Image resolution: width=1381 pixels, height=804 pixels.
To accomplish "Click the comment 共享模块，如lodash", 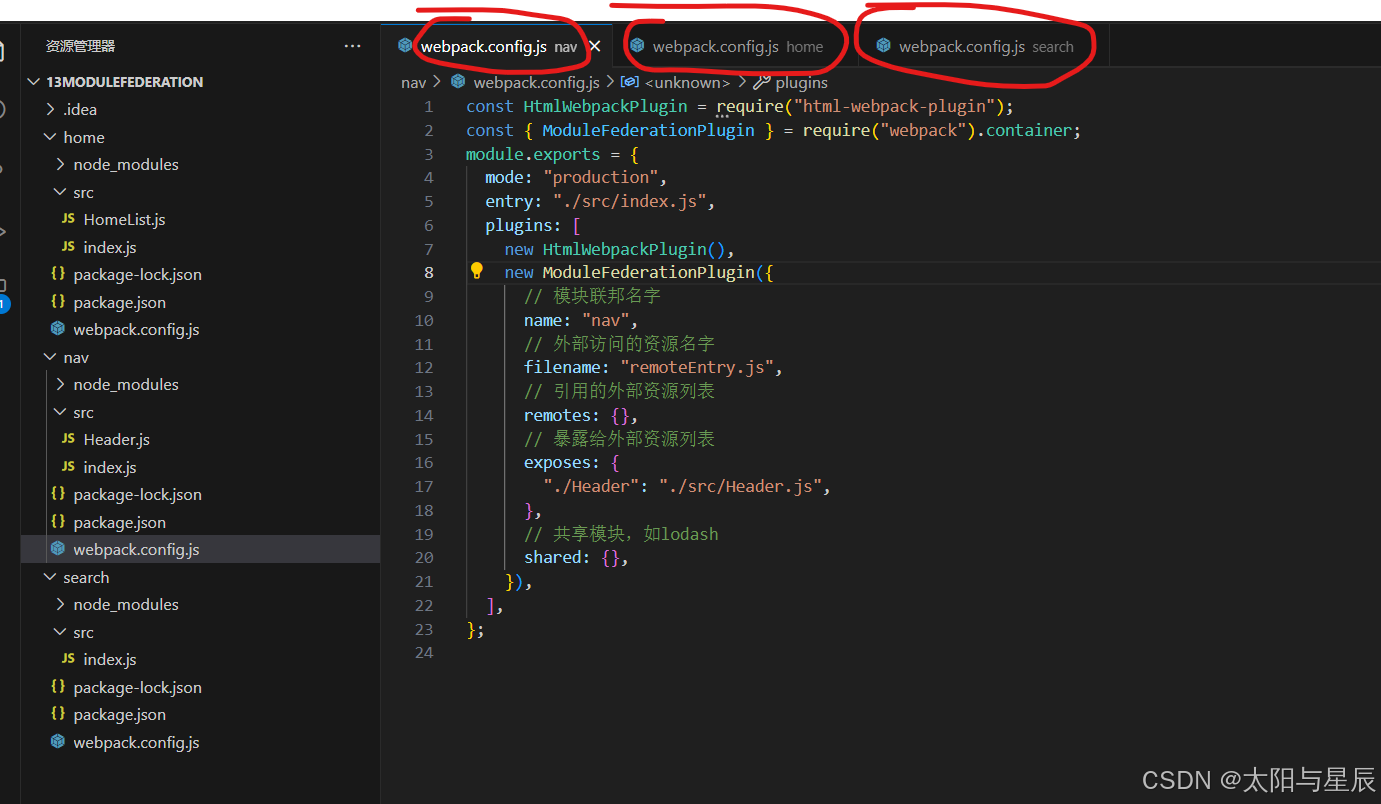I will coord(621,534).
